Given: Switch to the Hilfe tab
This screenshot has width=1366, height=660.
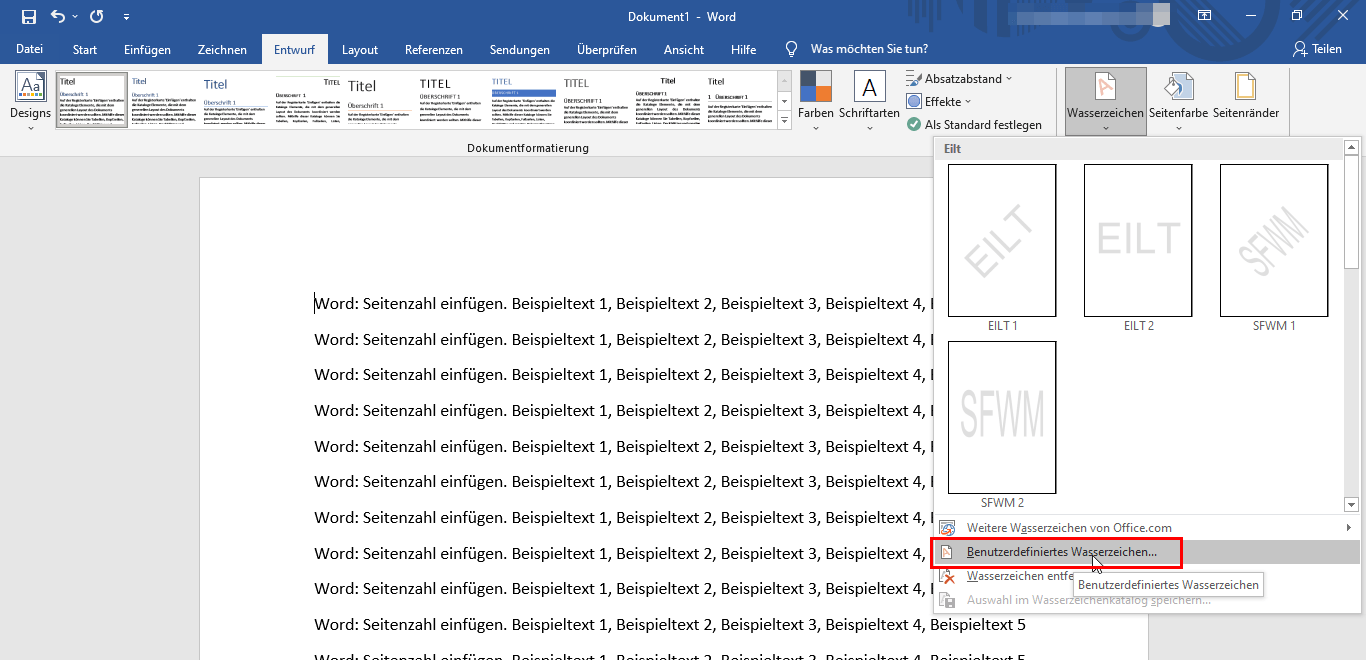Looking at the screenshot, I should (743, 49).
